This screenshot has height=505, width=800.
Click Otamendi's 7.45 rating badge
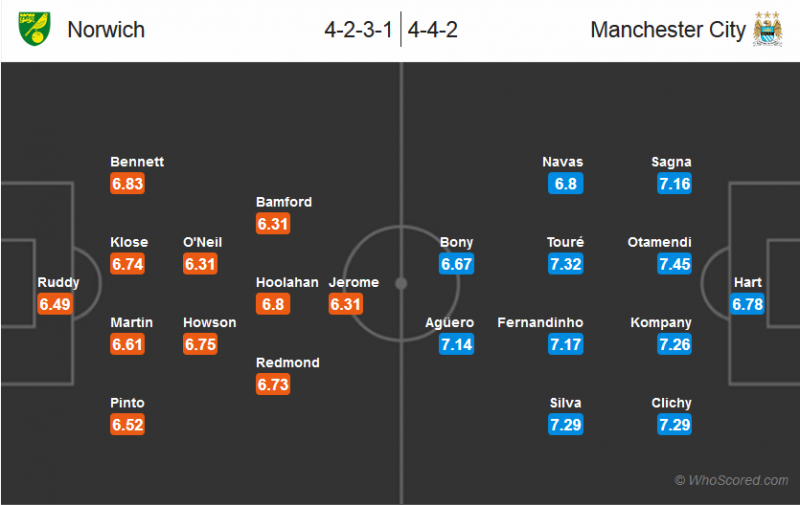tap(674, 264)
